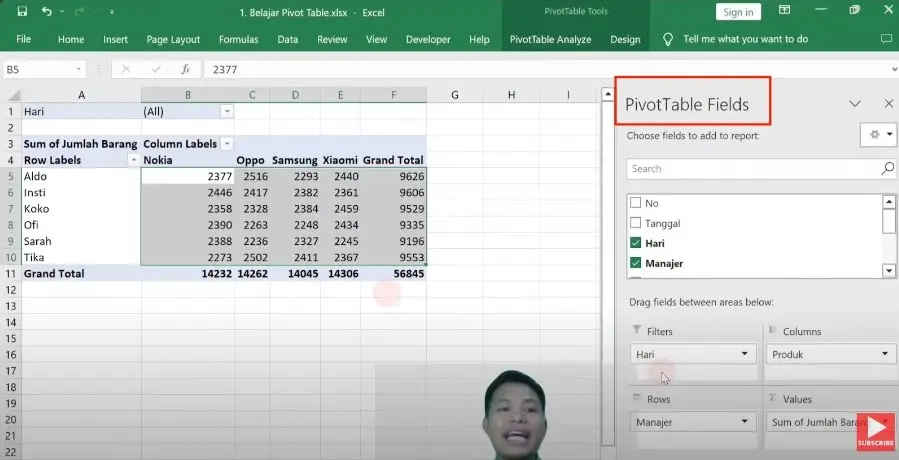Select column header G
Image resolution: width=899 pixels, height=460 pixels.
pyautogui.click(x=455, y=95)
